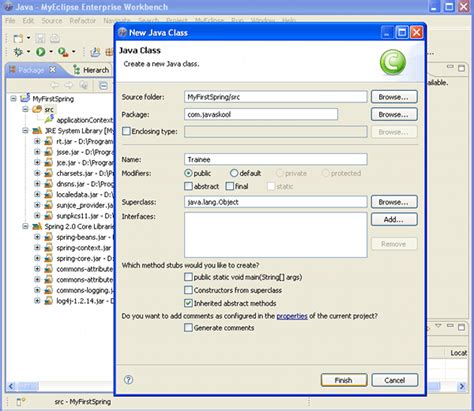This screenshot has height=411, width=474.
Task: Open the Refactor menu
Action: pos(83,21)
